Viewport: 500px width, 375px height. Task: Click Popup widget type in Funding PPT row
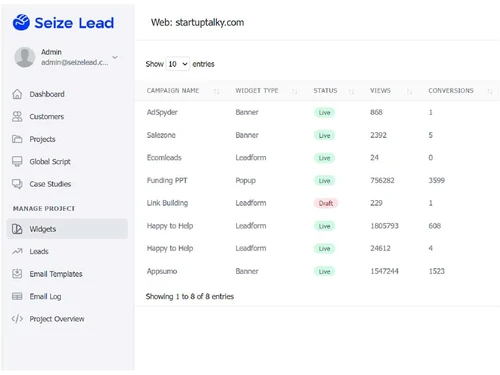[x=246, y=181]
